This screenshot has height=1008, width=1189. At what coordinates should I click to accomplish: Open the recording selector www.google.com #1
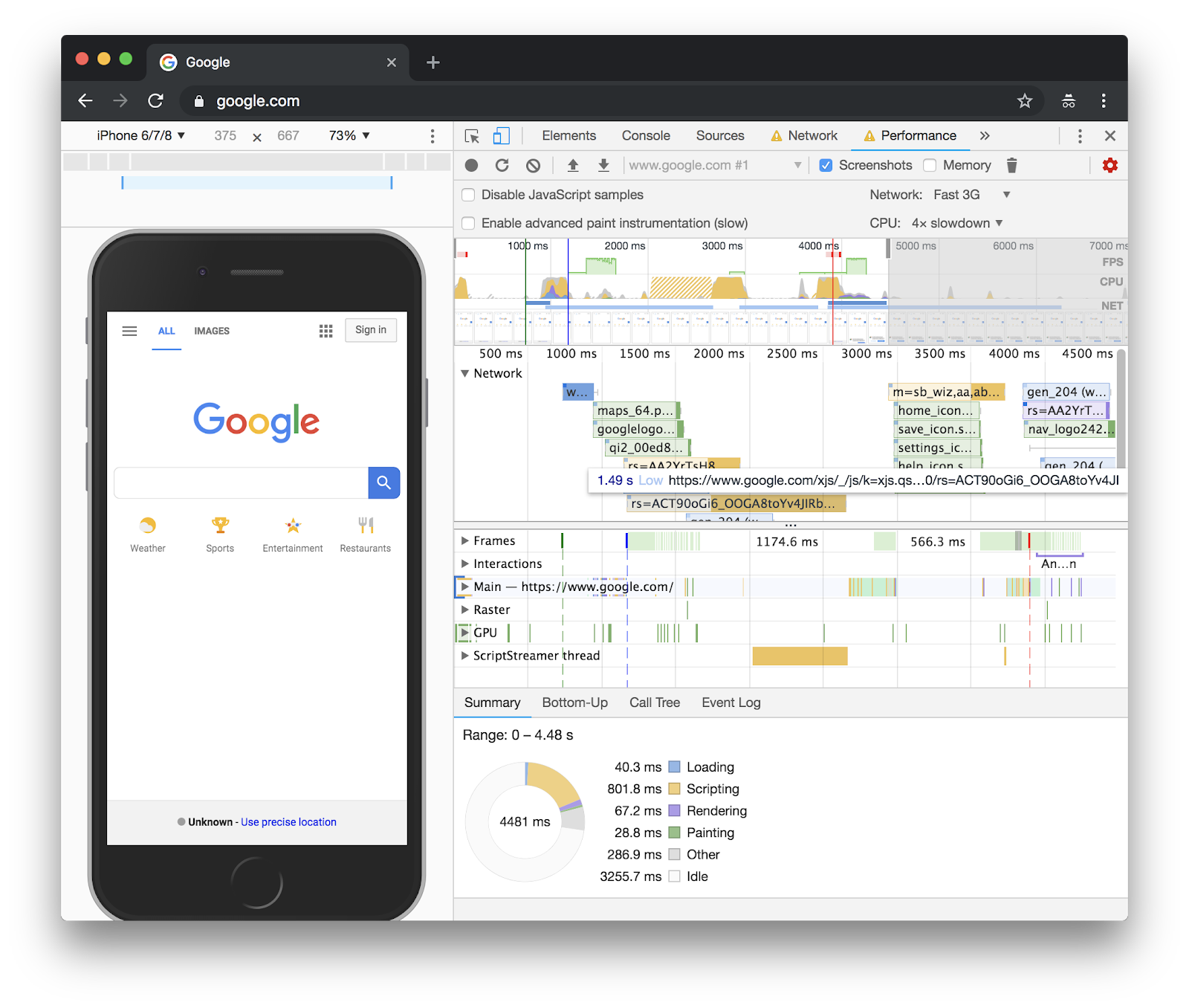coord(715,165)
